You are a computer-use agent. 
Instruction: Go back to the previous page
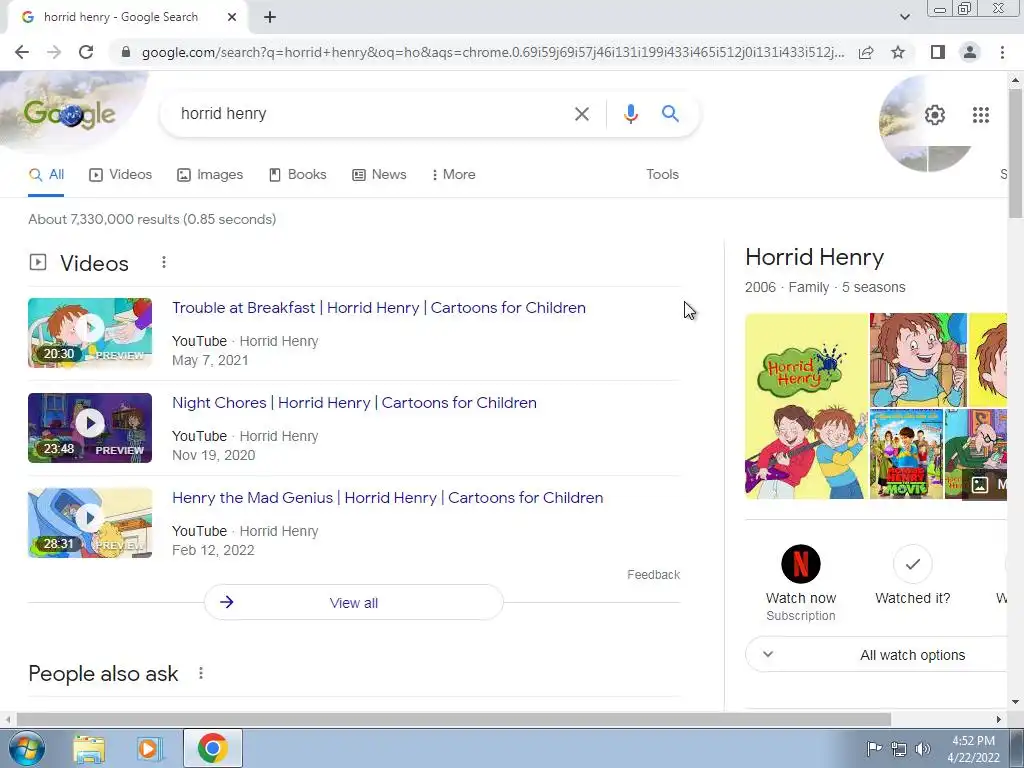click(22, 52)
